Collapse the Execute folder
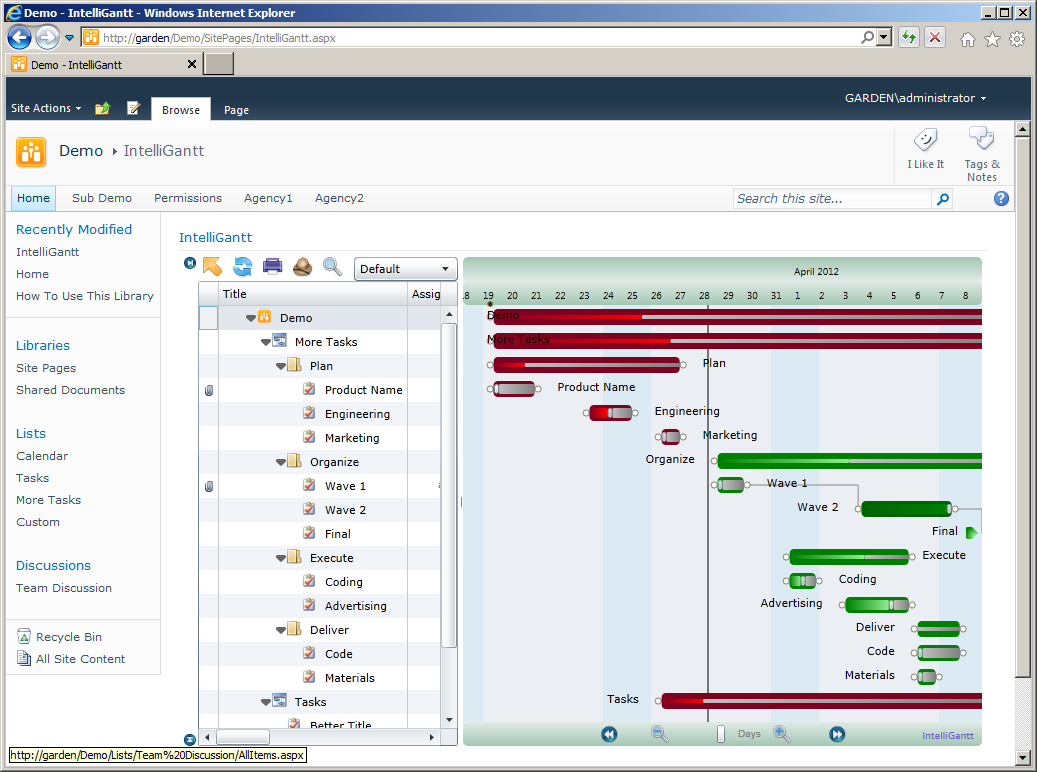Image resolution: width=1037 pixels, height=772 pixels. [x=280, y=558]
